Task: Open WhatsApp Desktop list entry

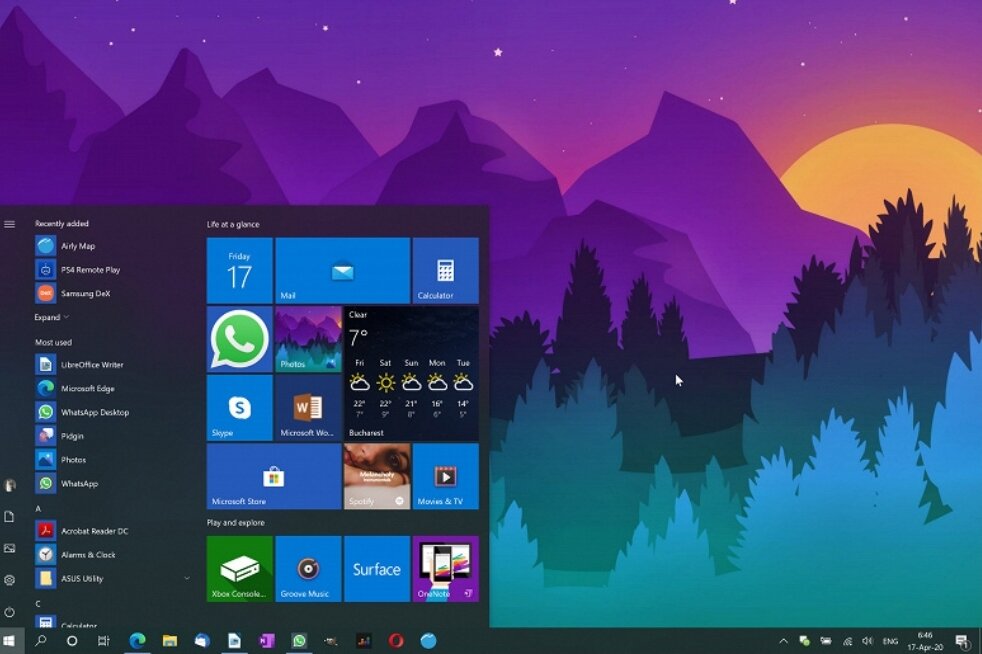Action: [113, 412]
